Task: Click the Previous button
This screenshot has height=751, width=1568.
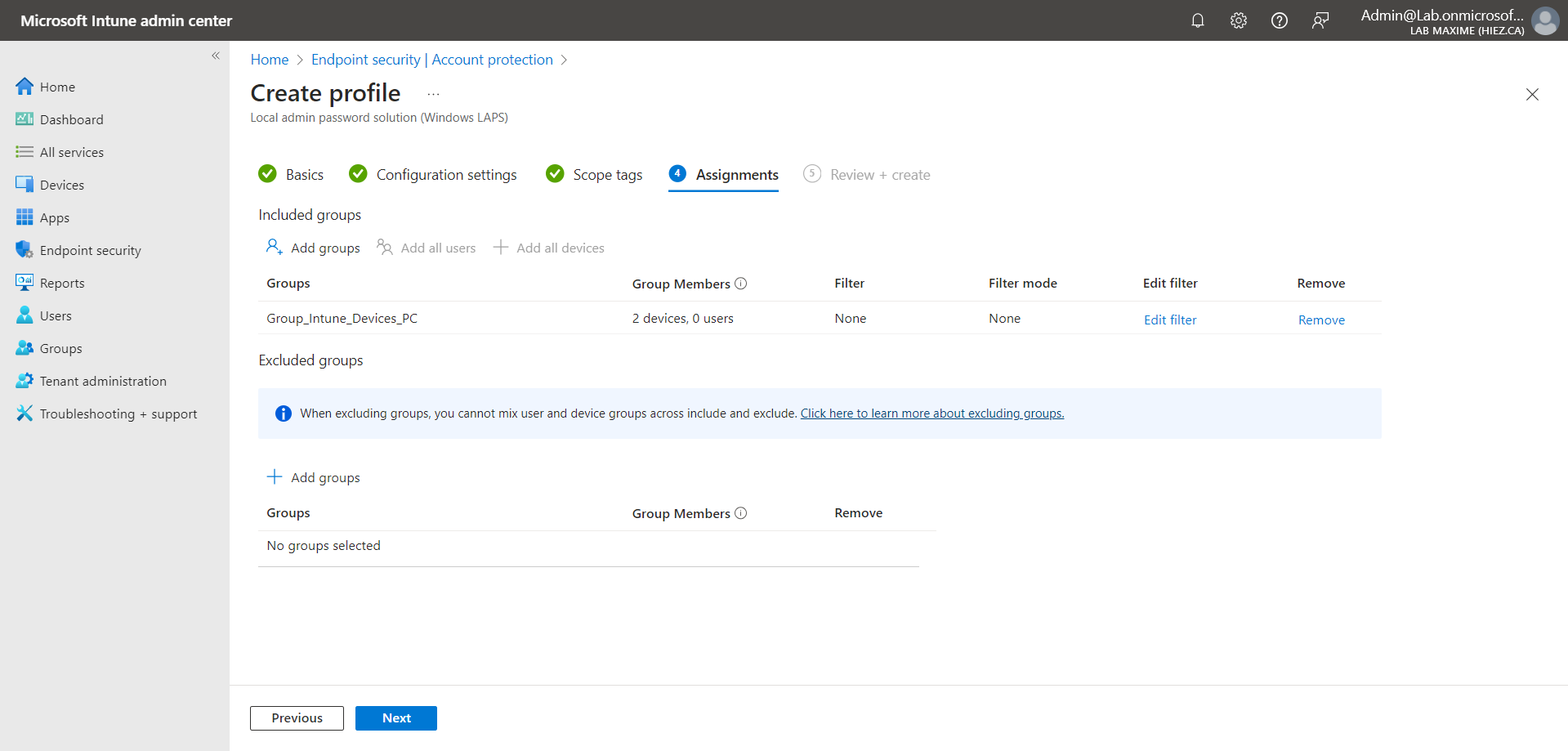Action: click(x=297, y=717)
